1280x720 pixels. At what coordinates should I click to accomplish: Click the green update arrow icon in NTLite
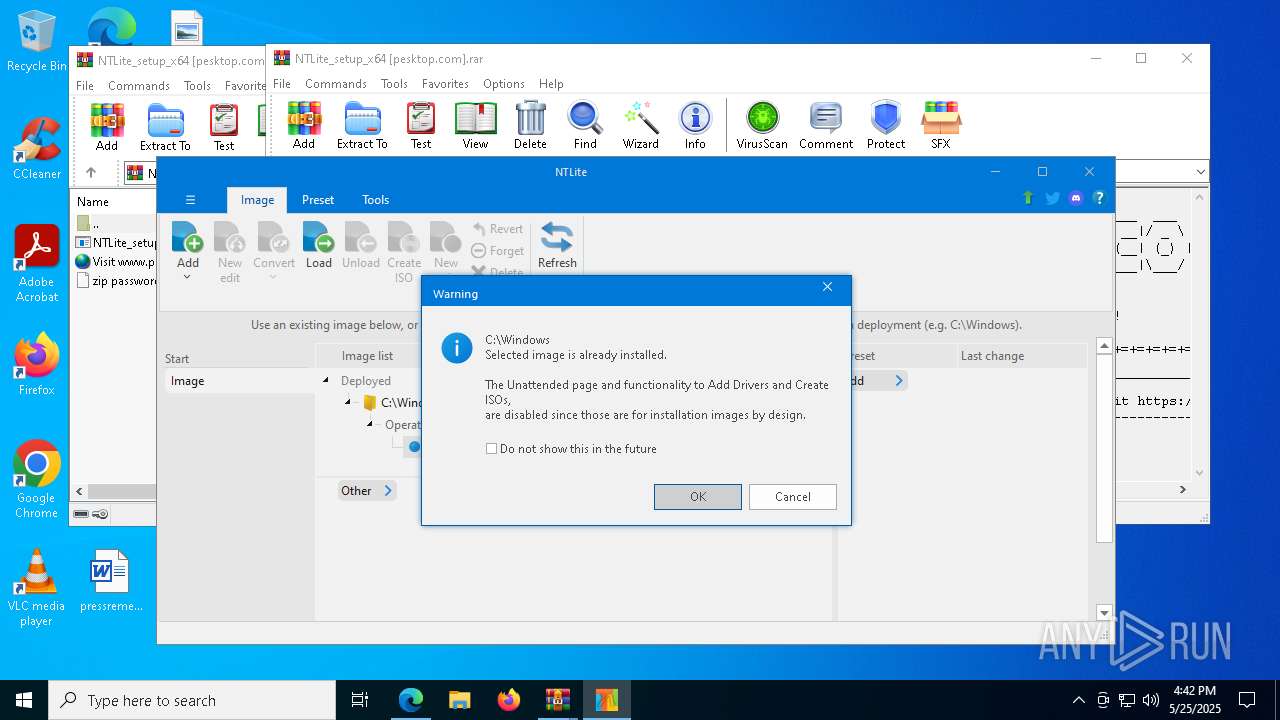point(1028,198)
